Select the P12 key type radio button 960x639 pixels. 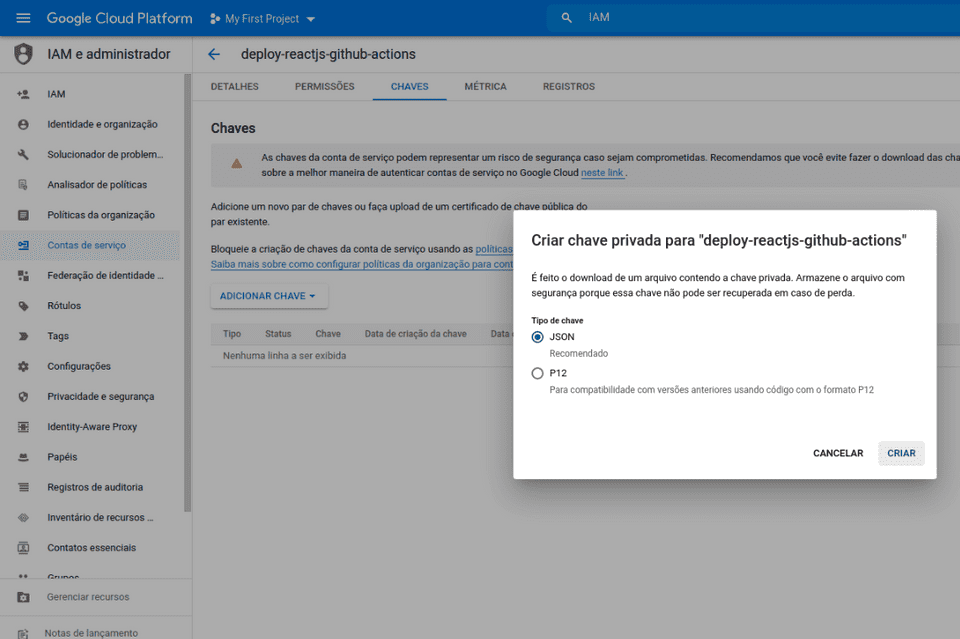pos(538,373)
